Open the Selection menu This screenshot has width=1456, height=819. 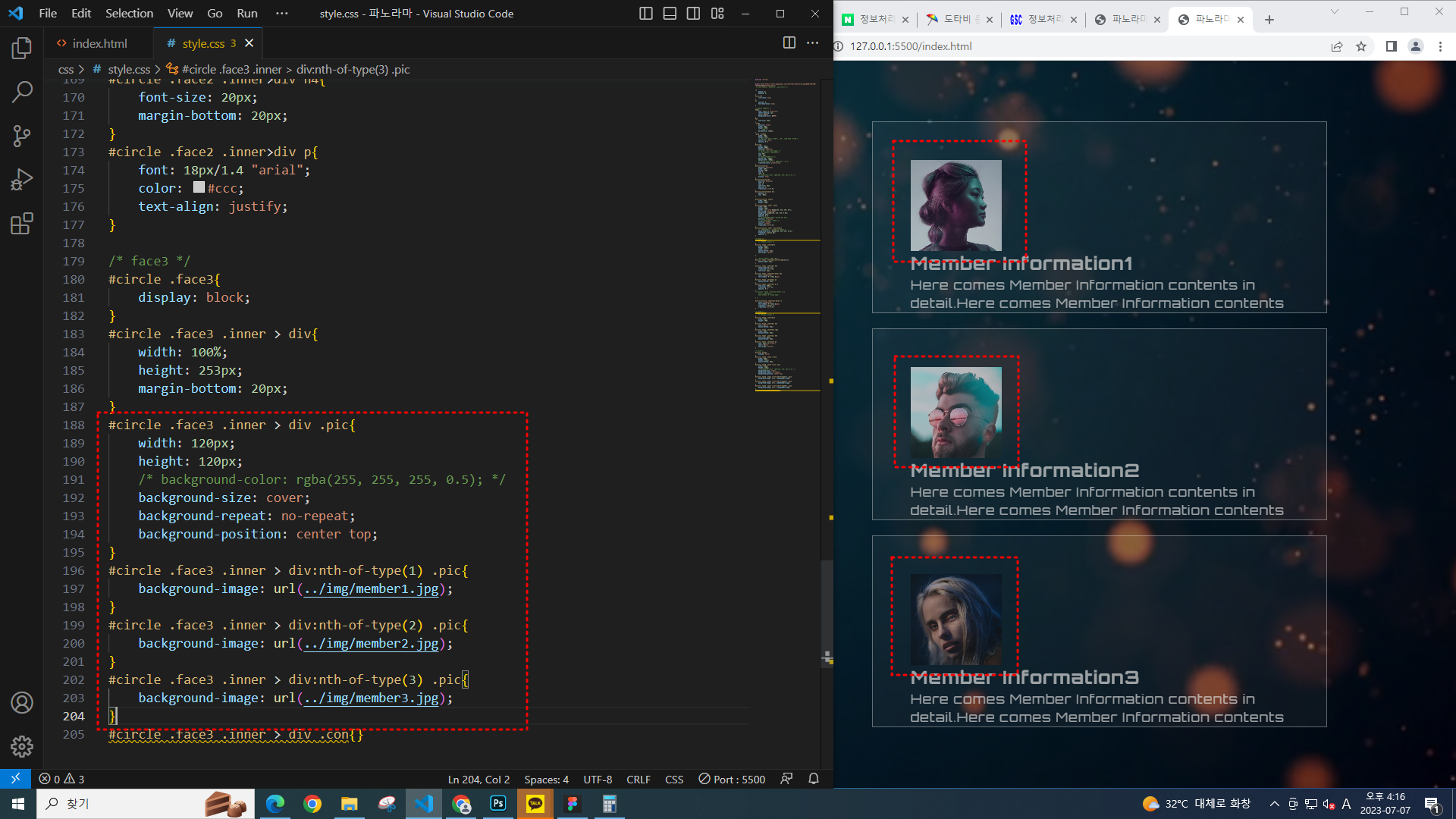129,14
